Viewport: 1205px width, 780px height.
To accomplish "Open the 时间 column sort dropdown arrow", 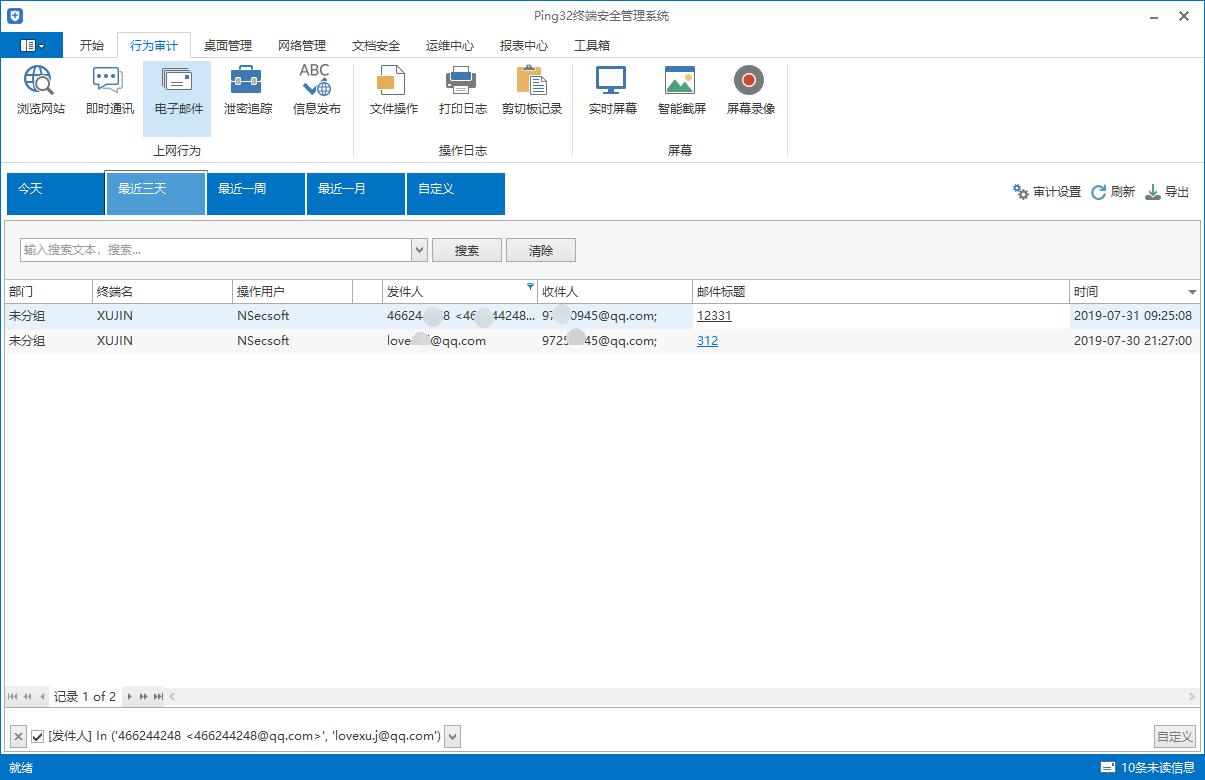I will tap(1192, 292).
